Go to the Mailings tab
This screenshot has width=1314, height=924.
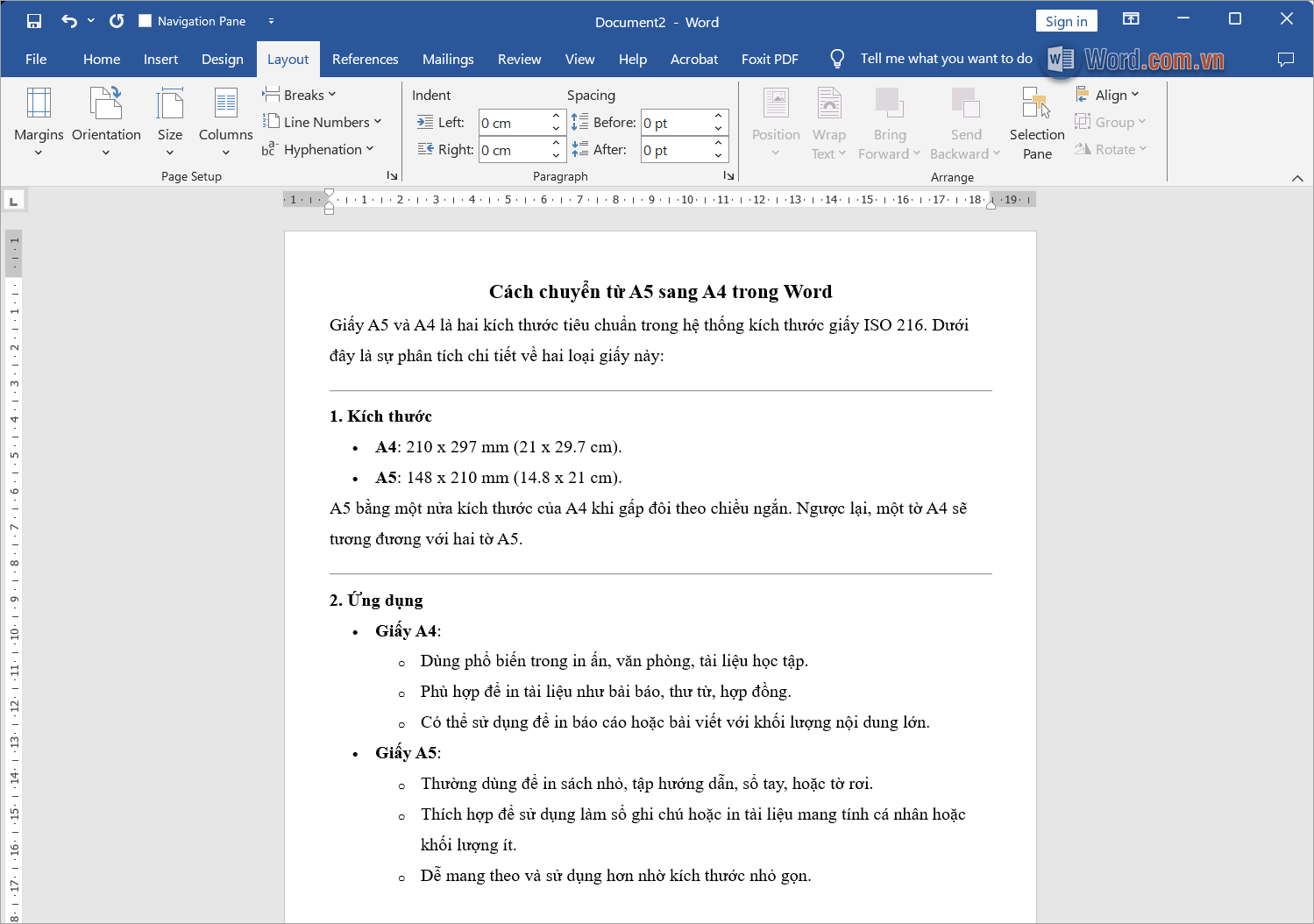[x=448, y=59]
